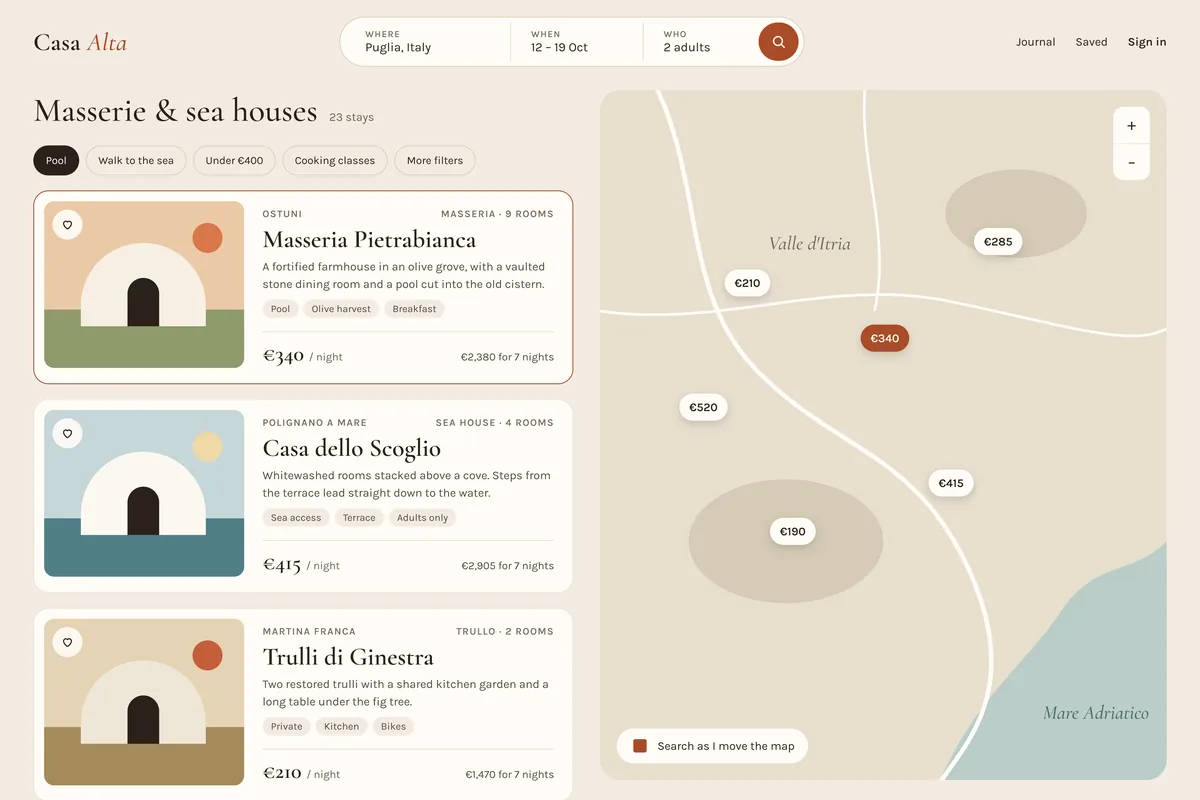The image size is (1200, 800).
Task: Toggle the Pool filter chip
Action: tap(56, 160)
